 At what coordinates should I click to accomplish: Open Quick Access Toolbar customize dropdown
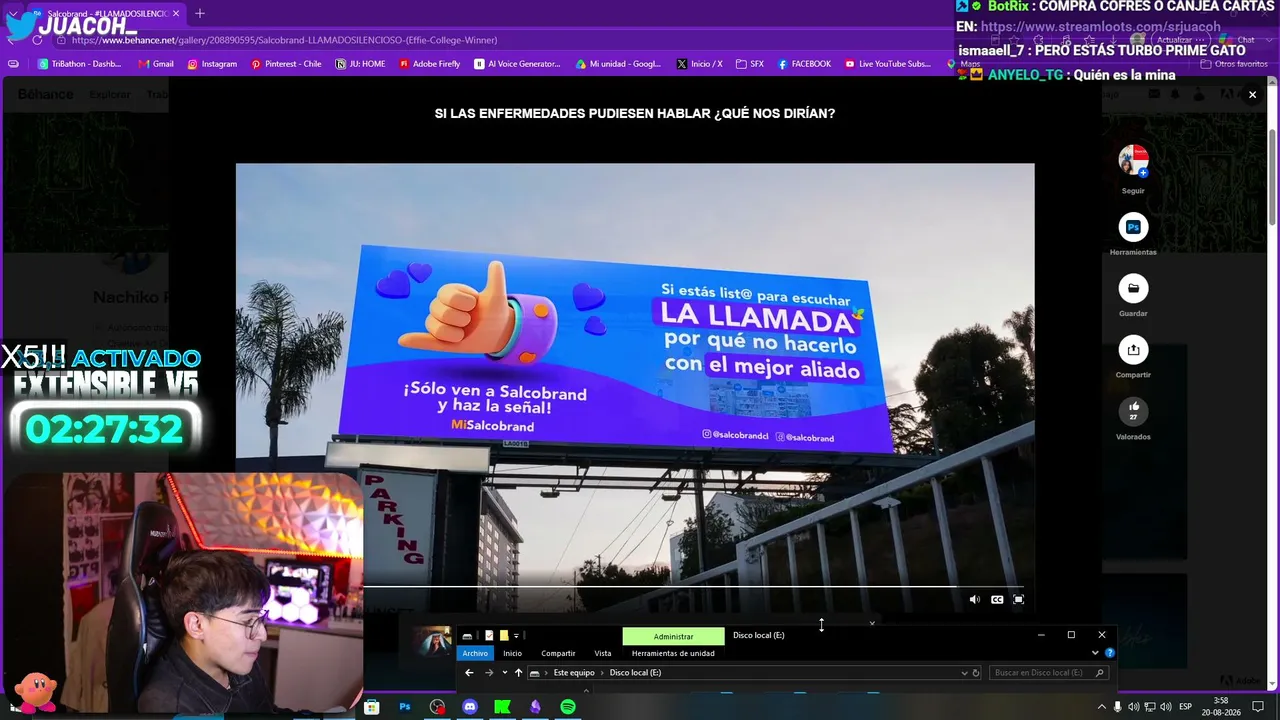(x=517, y=636)
